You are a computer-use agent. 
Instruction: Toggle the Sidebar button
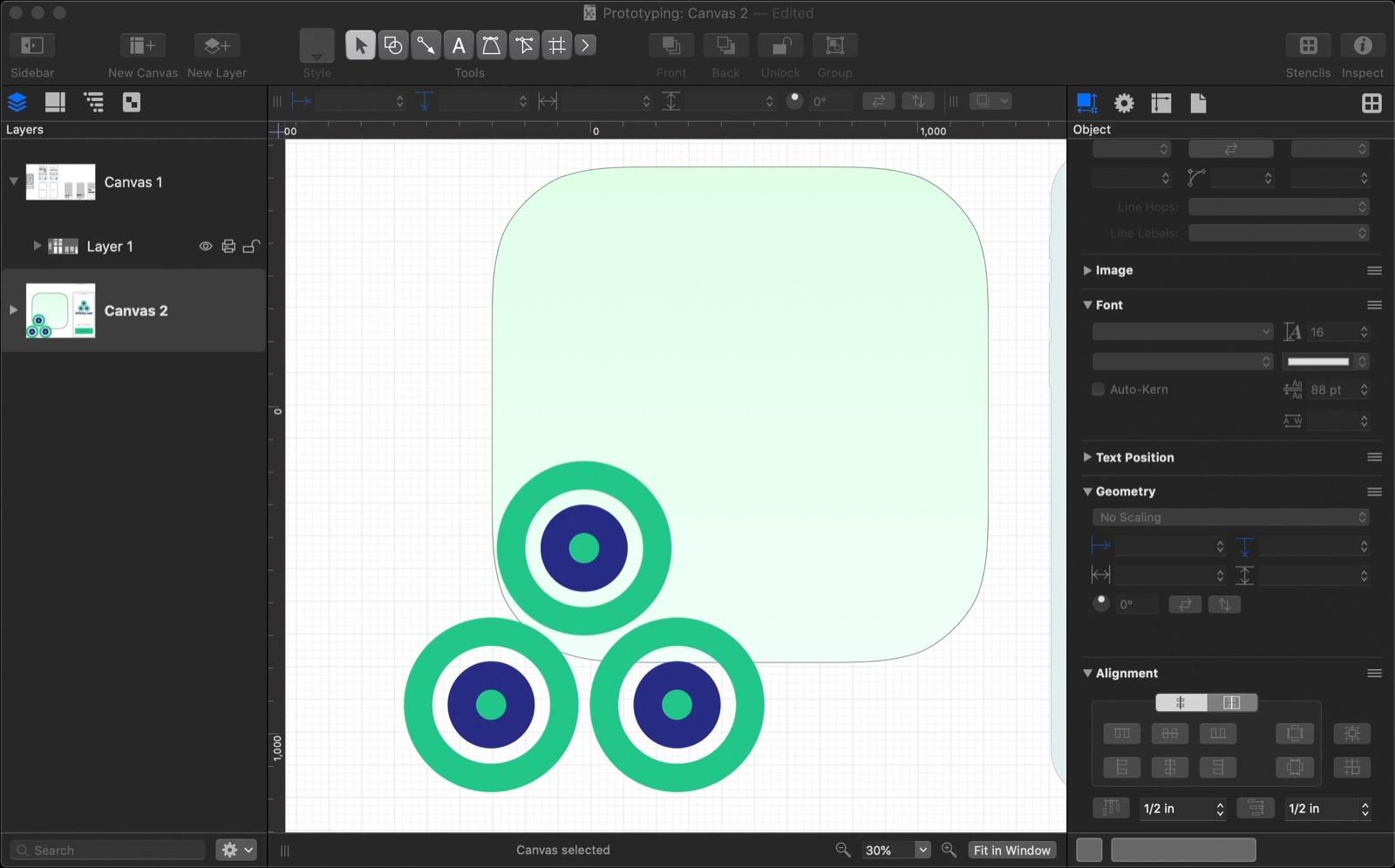[x=32, y=45]
